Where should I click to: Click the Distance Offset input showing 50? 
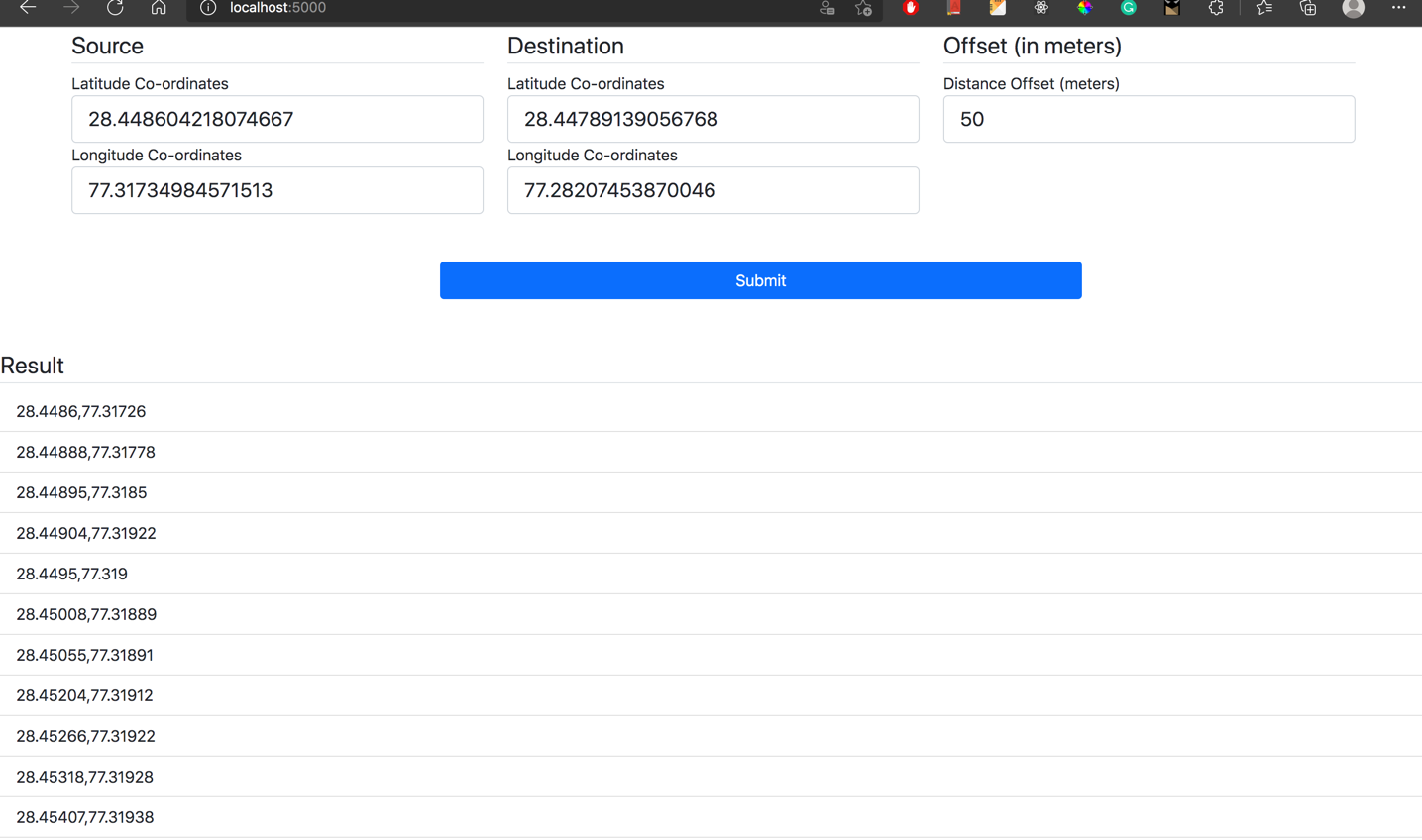(x=1148, y=119)
